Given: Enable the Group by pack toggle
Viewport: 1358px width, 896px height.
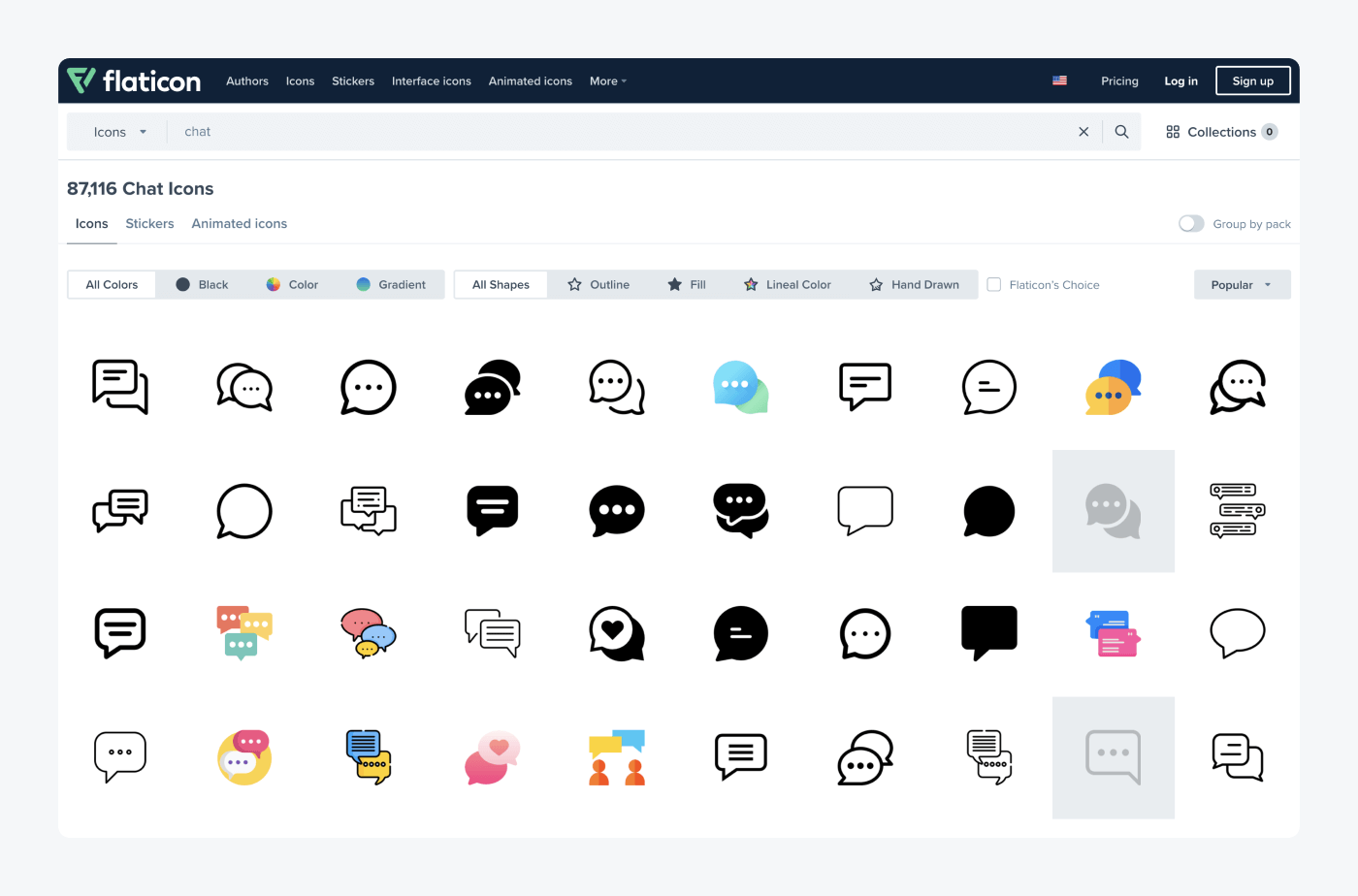Looking at the screenshot, I should [1191, 223].
